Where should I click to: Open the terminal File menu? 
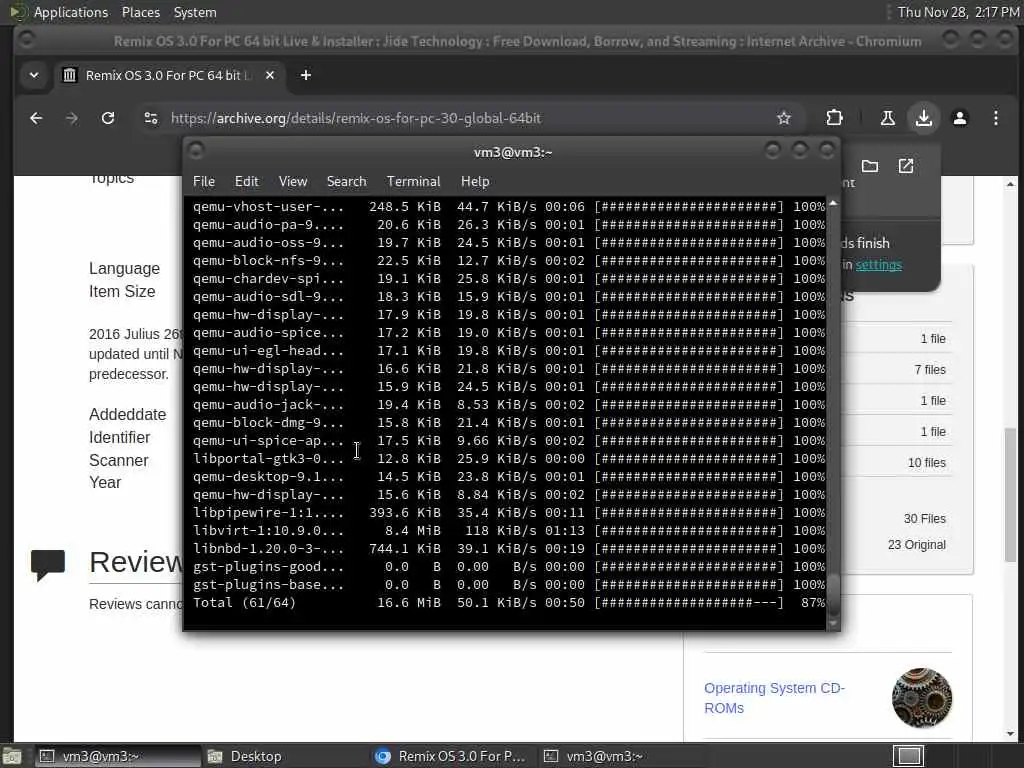[204, 182]
